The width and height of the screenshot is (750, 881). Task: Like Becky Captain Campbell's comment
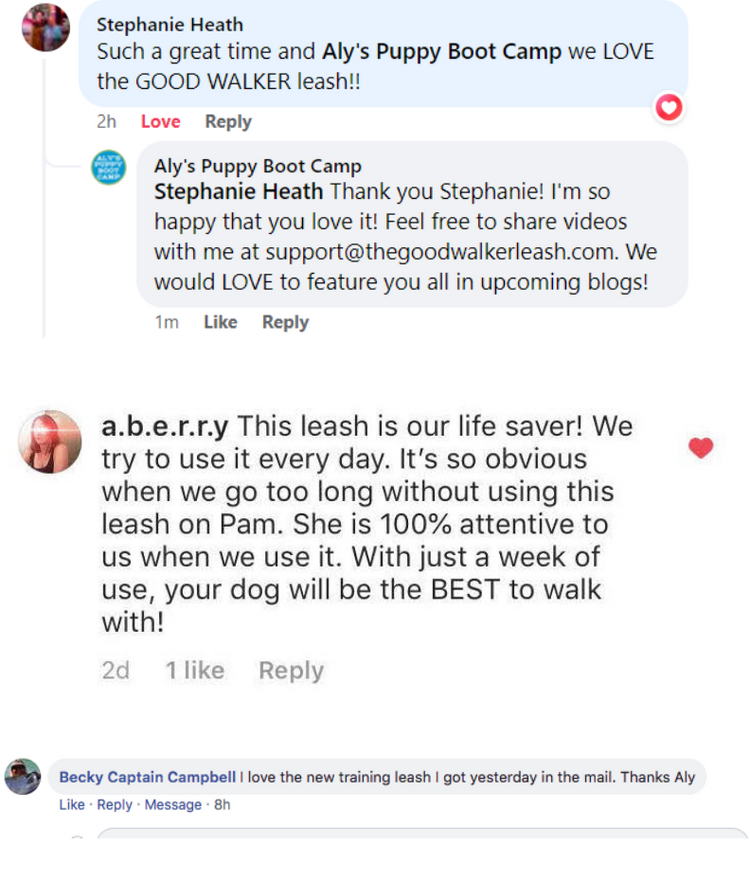pyautogui.click(x=72, y=805)
